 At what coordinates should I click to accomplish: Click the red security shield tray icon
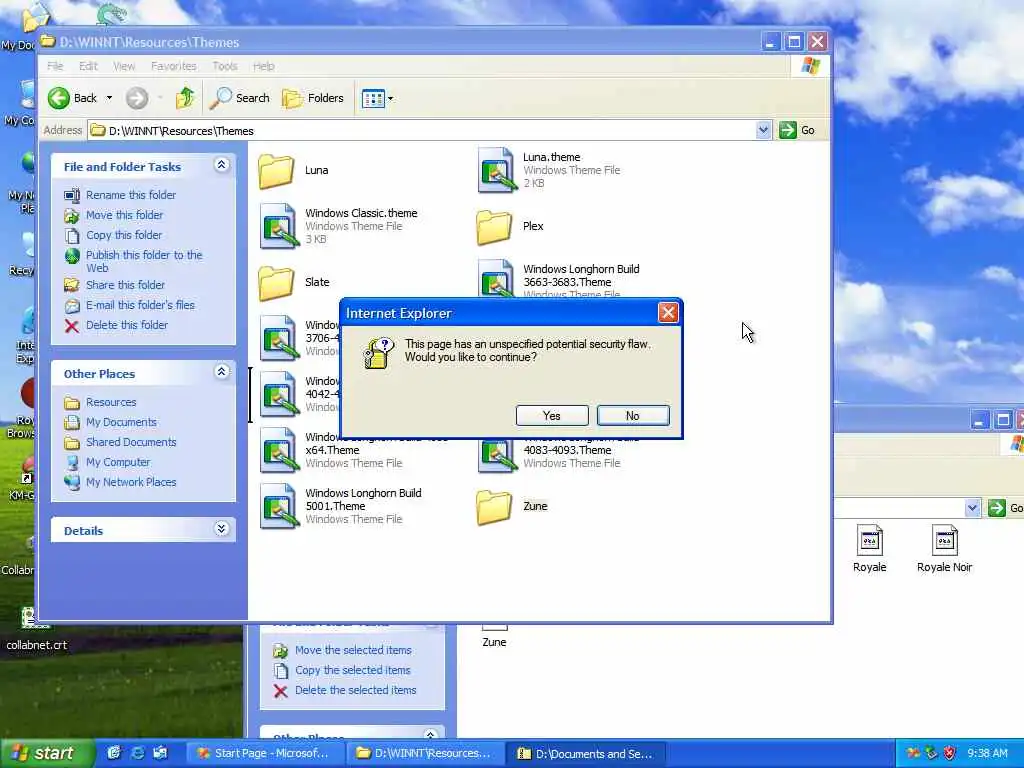(x=950, y=753)
